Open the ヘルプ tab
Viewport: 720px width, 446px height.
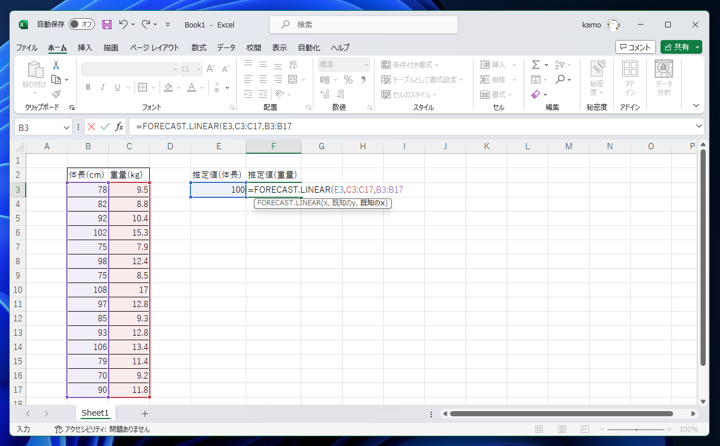(340, 48)
